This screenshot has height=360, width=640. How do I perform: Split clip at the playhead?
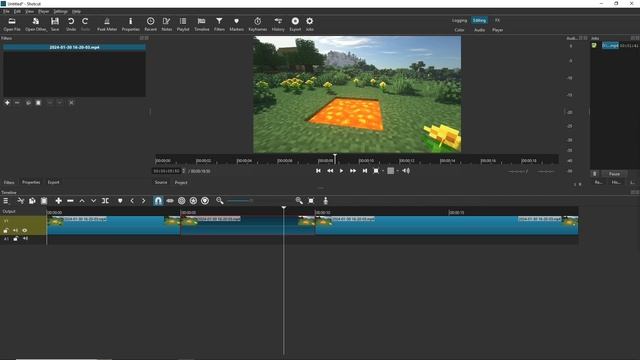pos(105,201)
